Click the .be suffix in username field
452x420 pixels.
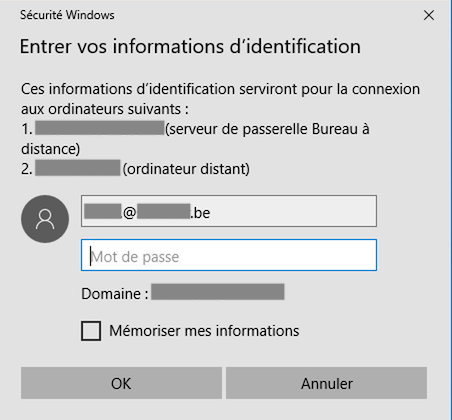(201, 213)
